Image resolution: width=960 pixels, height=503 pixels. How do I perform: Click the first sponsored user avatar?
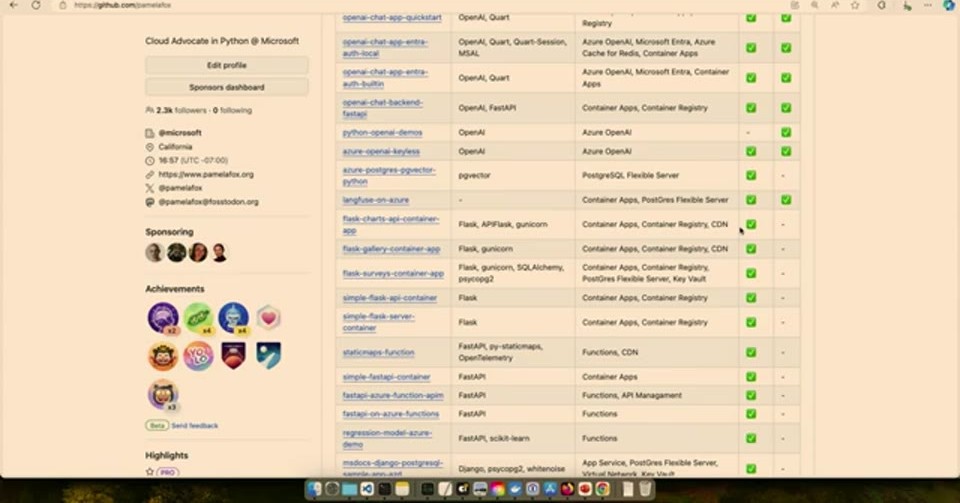(154, 252)
